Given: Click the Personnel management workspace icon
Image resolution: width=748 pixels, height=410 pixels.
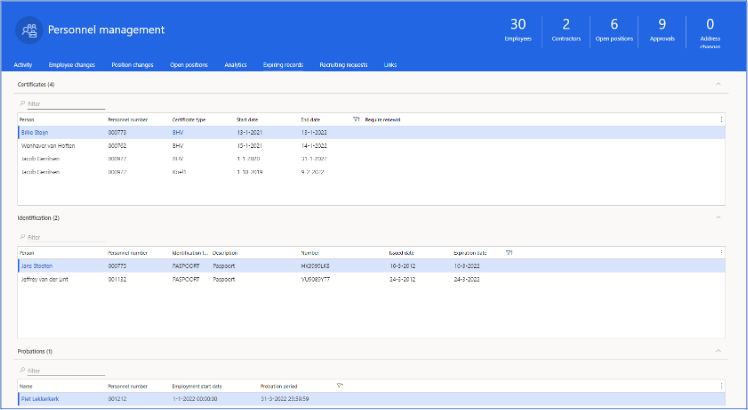Looking at the screenshot, I should tap(29, 30).
